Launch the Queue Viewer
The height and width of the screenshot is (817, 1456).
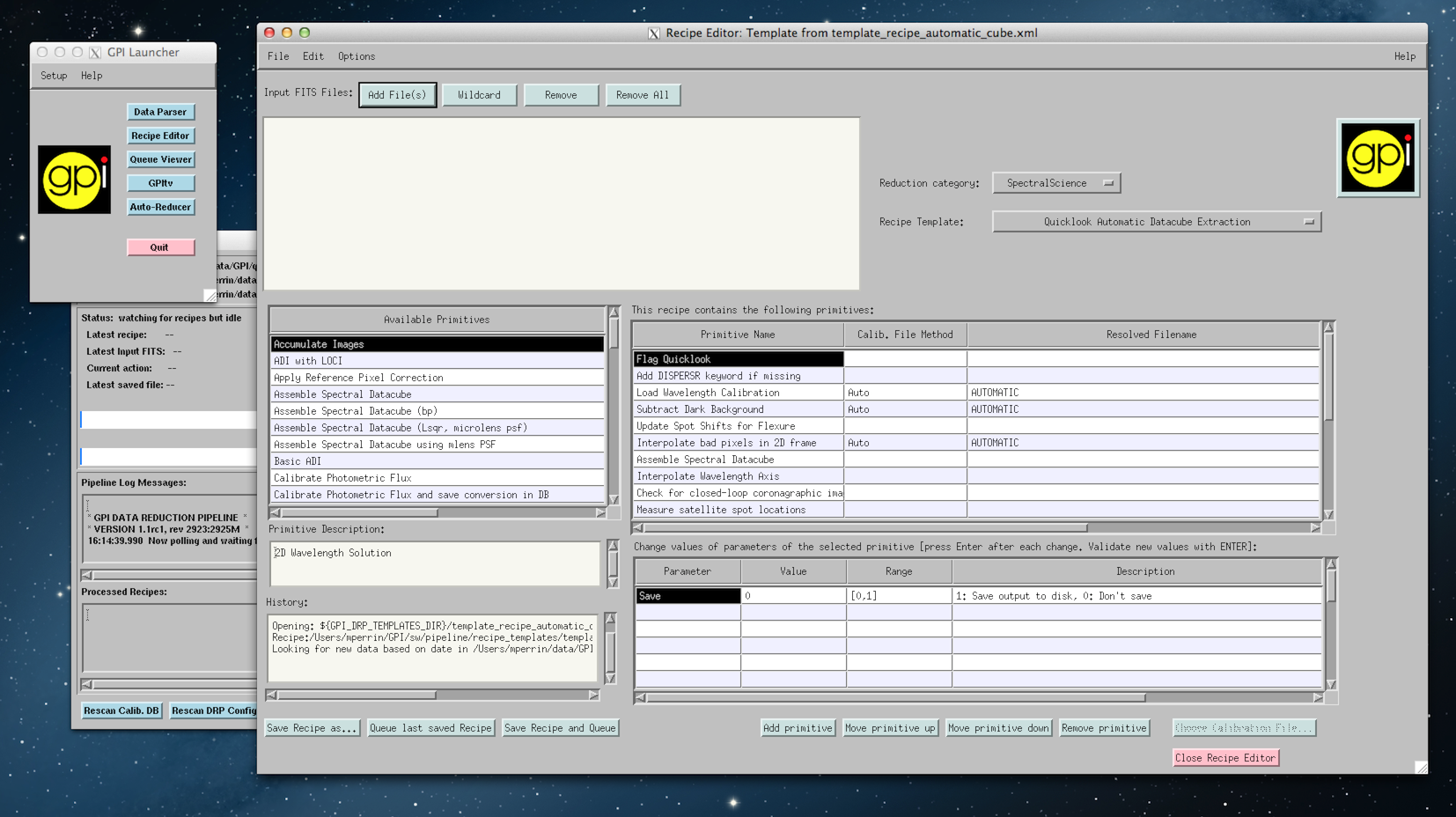coord(160,159)
